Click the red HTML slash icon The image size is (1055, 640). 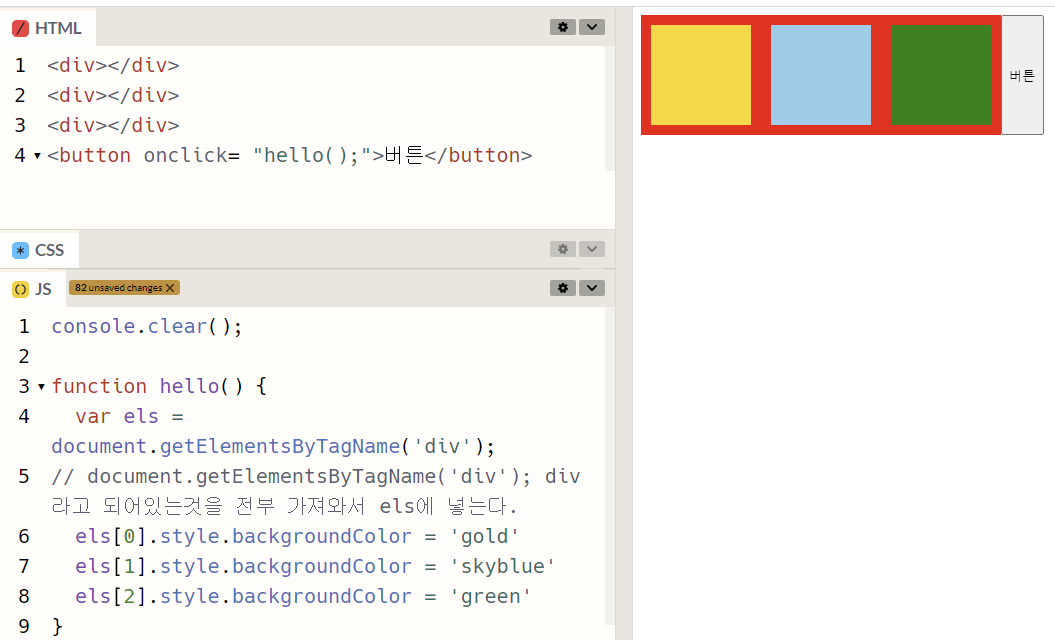(x=20, y=28)
